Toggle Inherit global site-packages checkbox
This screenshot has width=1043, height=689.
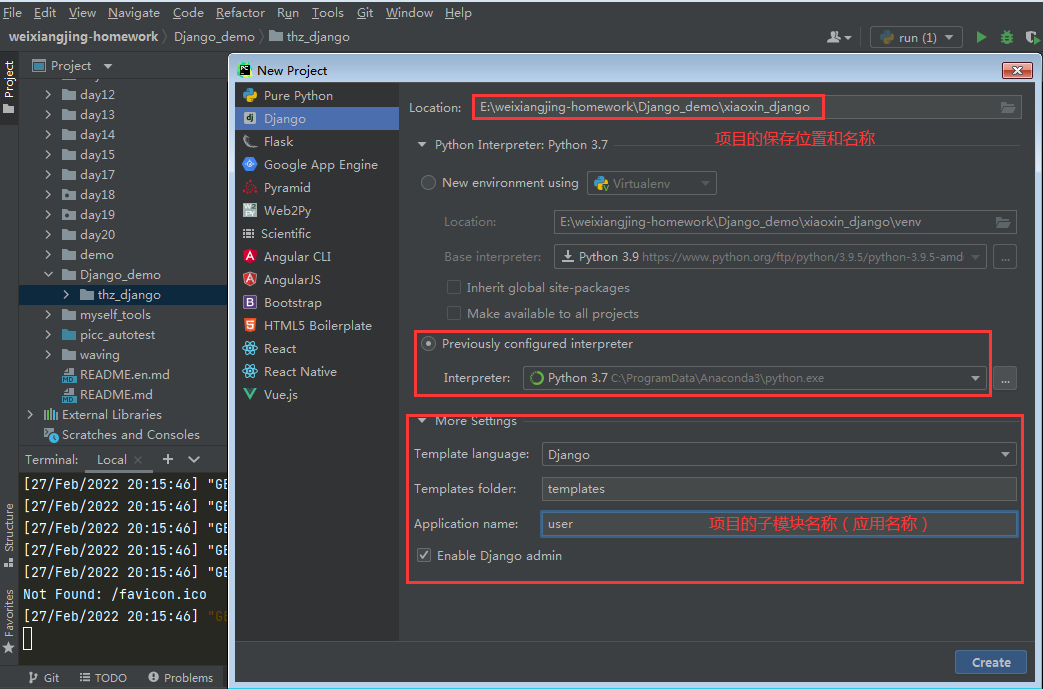pos(454,287)
